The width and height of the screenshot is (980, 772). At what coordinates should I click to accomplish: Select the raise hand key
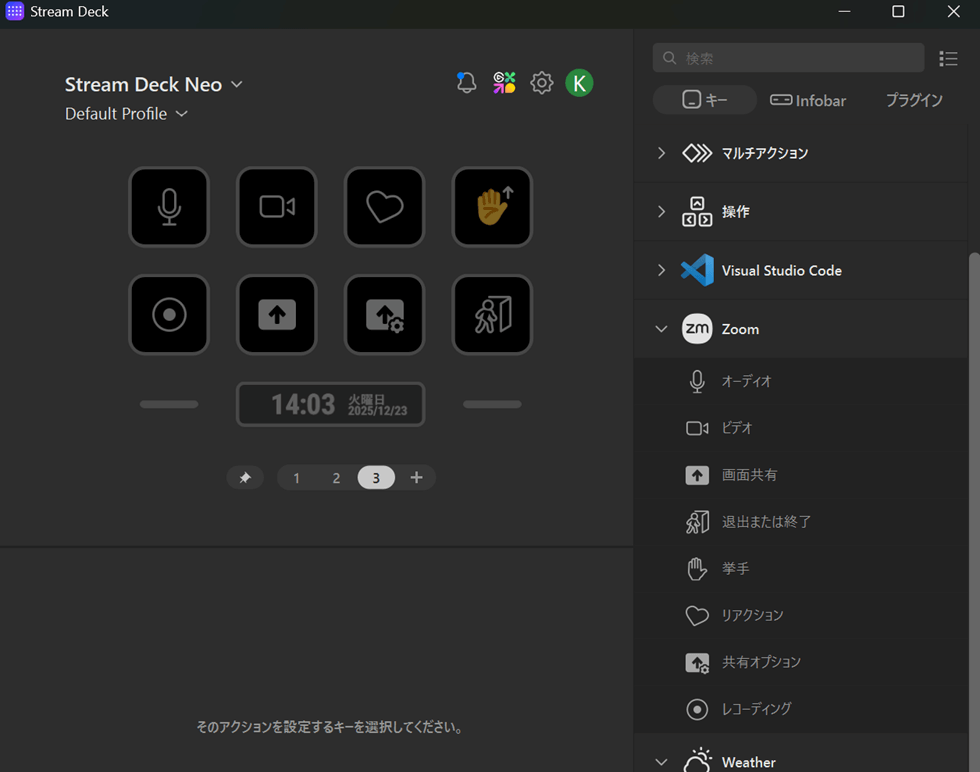(492, 207)
